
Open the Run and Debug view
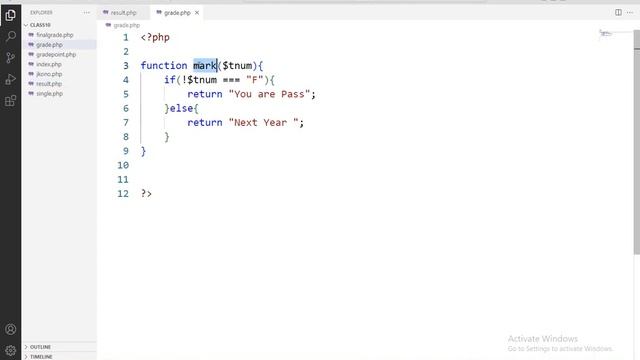11,79
